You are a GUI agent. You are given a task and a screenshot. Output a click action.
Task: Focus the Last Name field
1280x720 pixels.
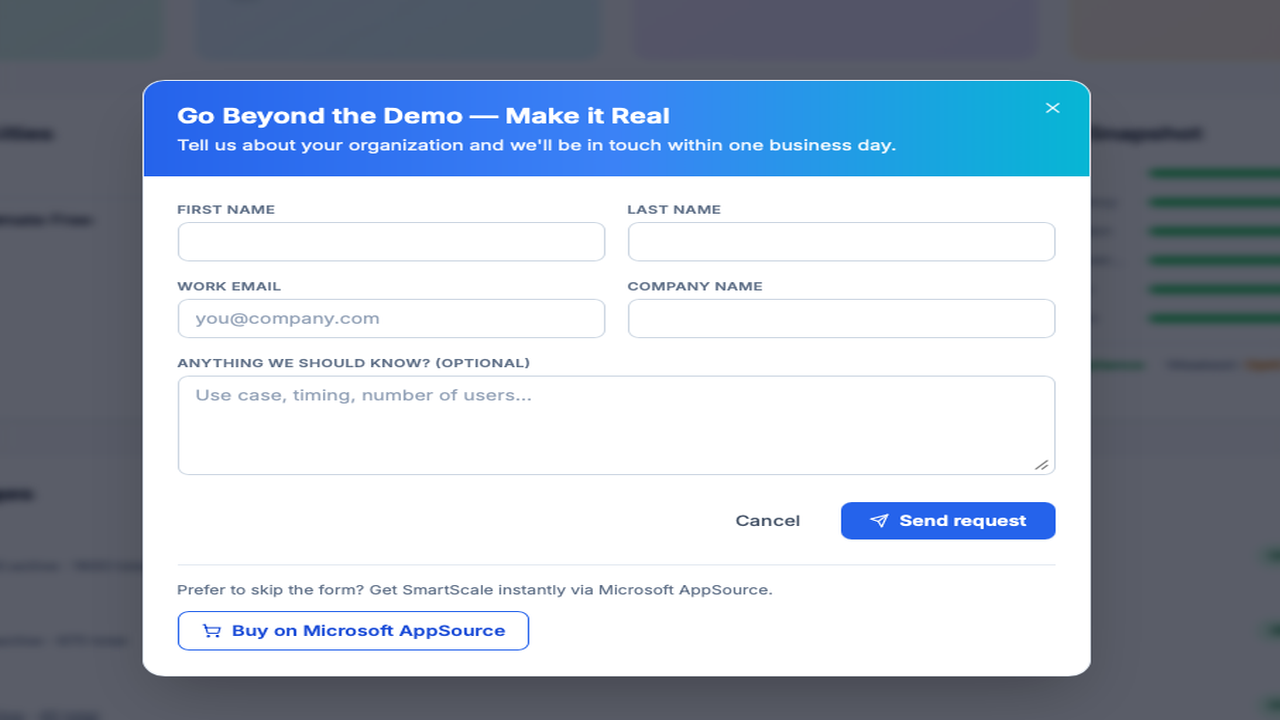pyautogui.click(x=841, y=242)
